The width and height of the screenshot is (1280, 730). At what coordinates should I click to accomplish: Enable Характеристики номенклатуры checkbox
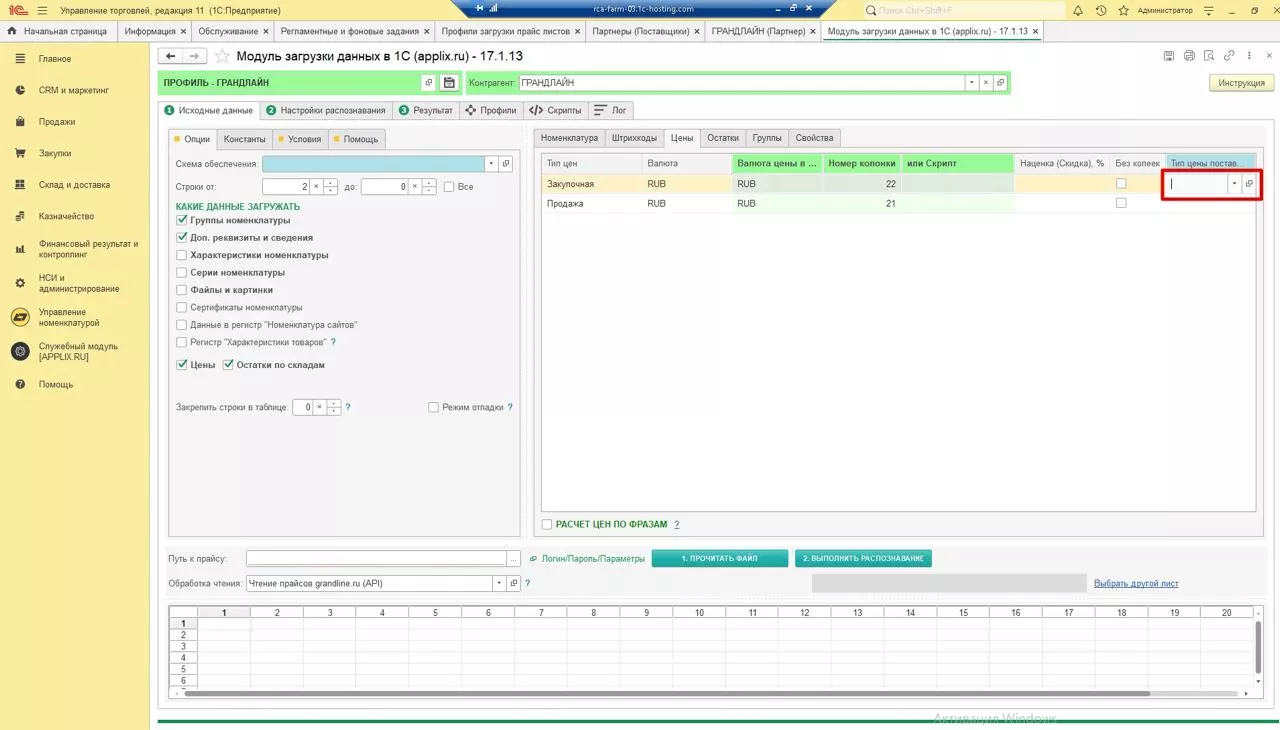(x=181, y=255)
